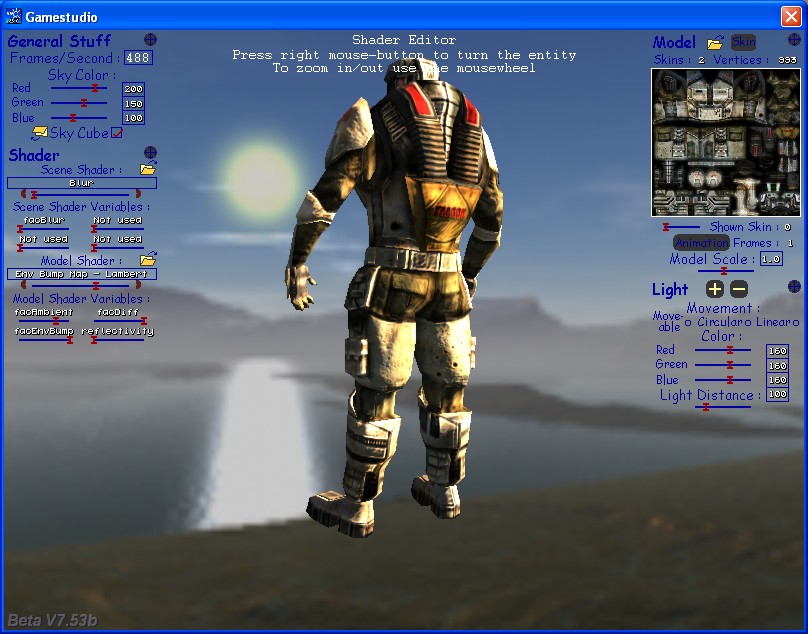
Task: Click the Env Bump Map - Lambert shader field
Action: click(82, 274)
